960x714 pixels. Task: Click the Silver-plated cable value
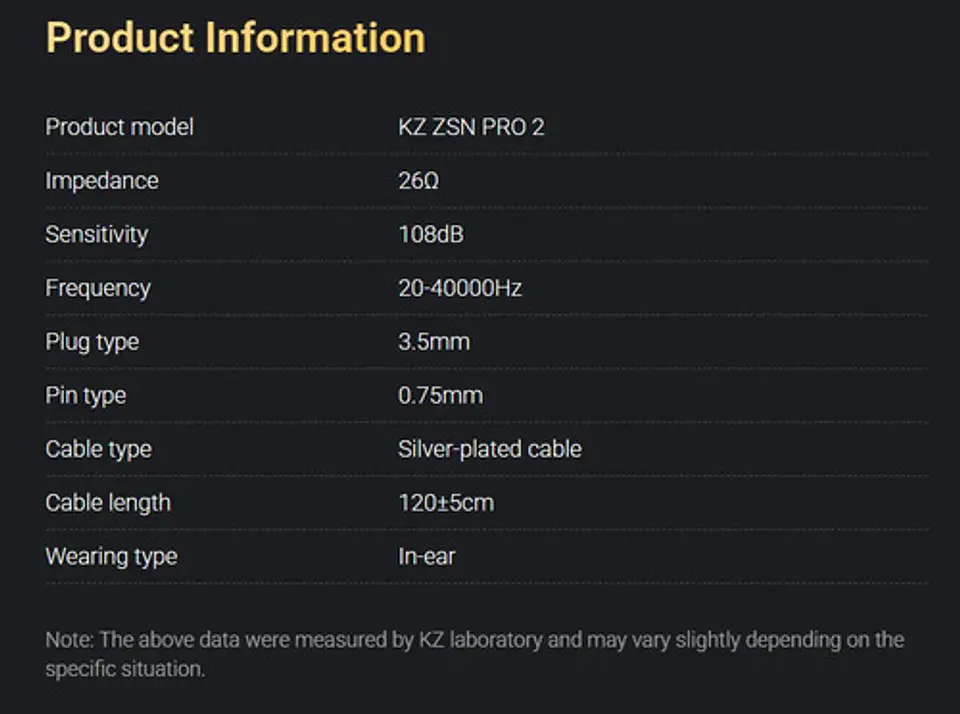pyautogui.click(x=490, y=449)
